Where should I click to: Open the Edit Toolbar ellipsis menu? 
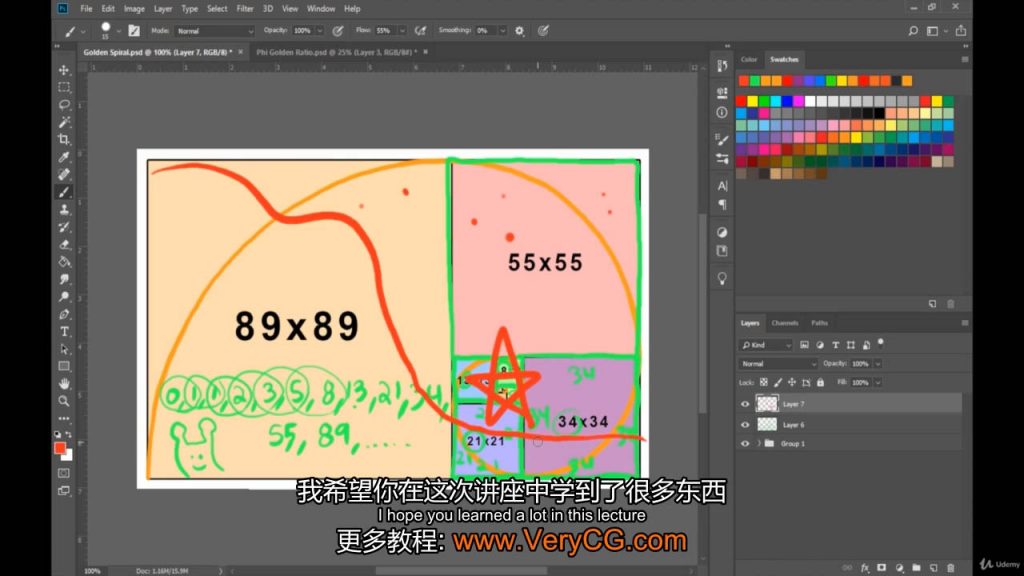[x=64, y=419]
